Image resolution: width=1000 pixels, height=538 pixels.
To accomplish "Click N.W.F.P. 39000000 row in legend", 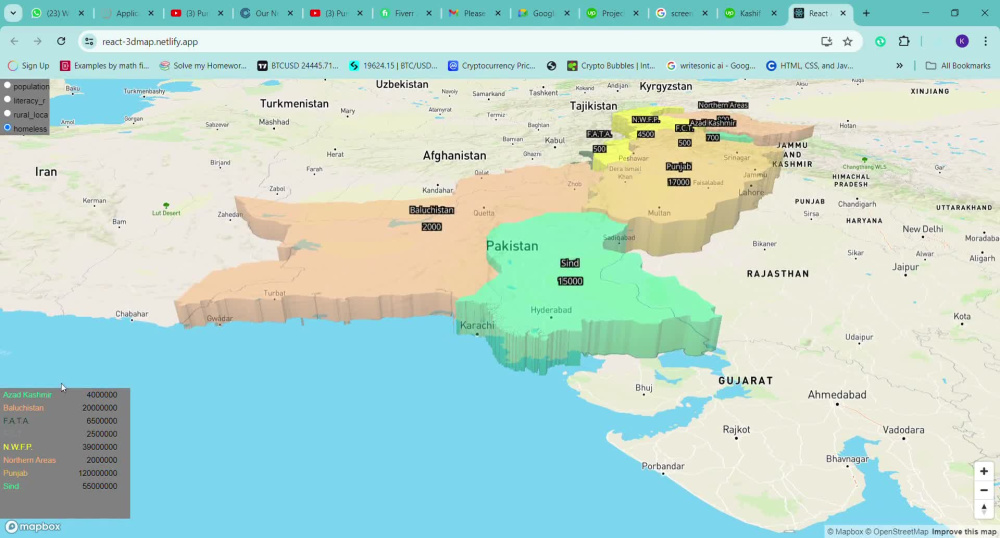I will point(60,447).
